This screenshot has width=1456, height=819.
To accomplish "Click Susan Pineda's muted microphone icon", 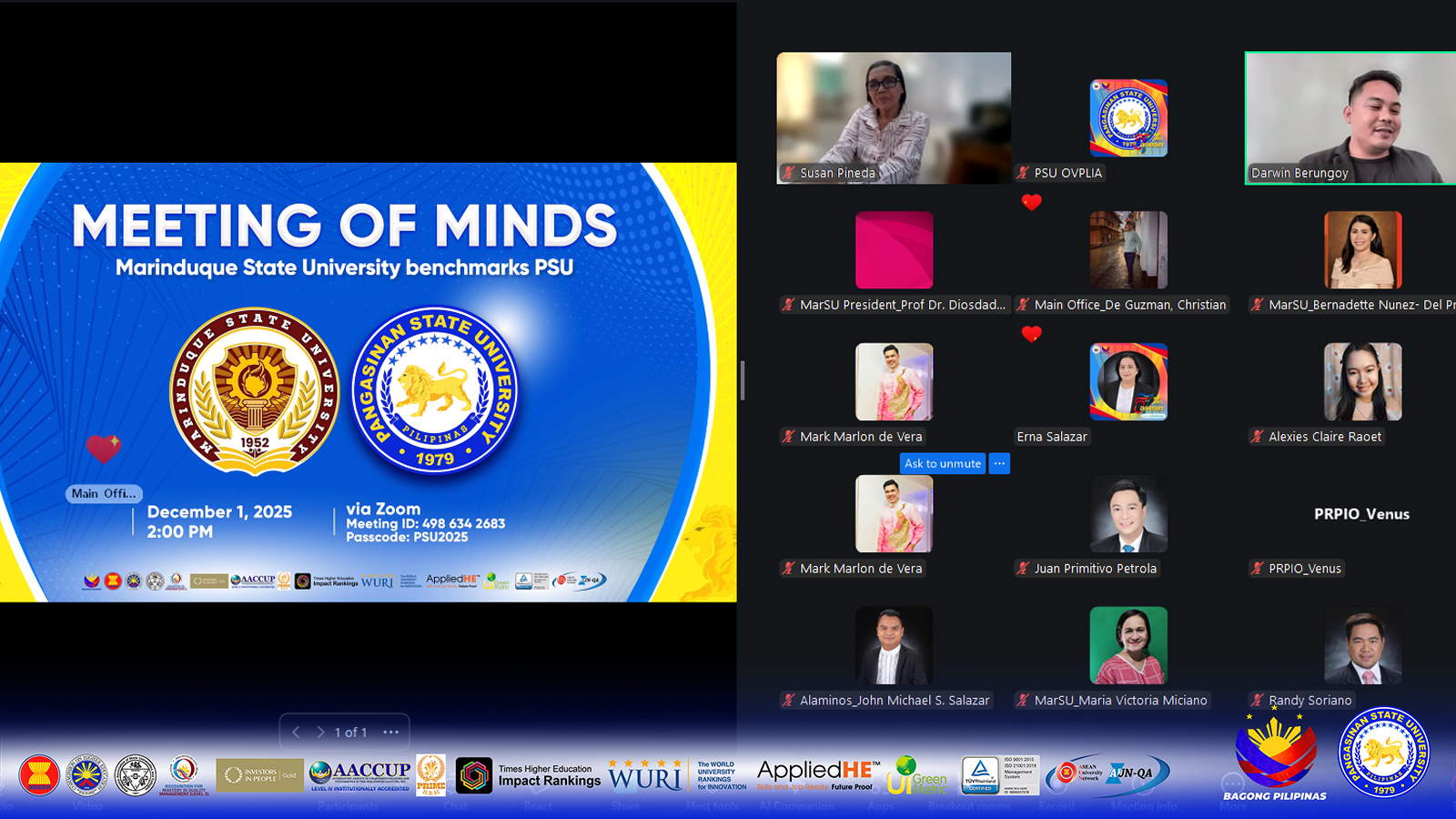I will pyautogui.click(x=789, y=173).
